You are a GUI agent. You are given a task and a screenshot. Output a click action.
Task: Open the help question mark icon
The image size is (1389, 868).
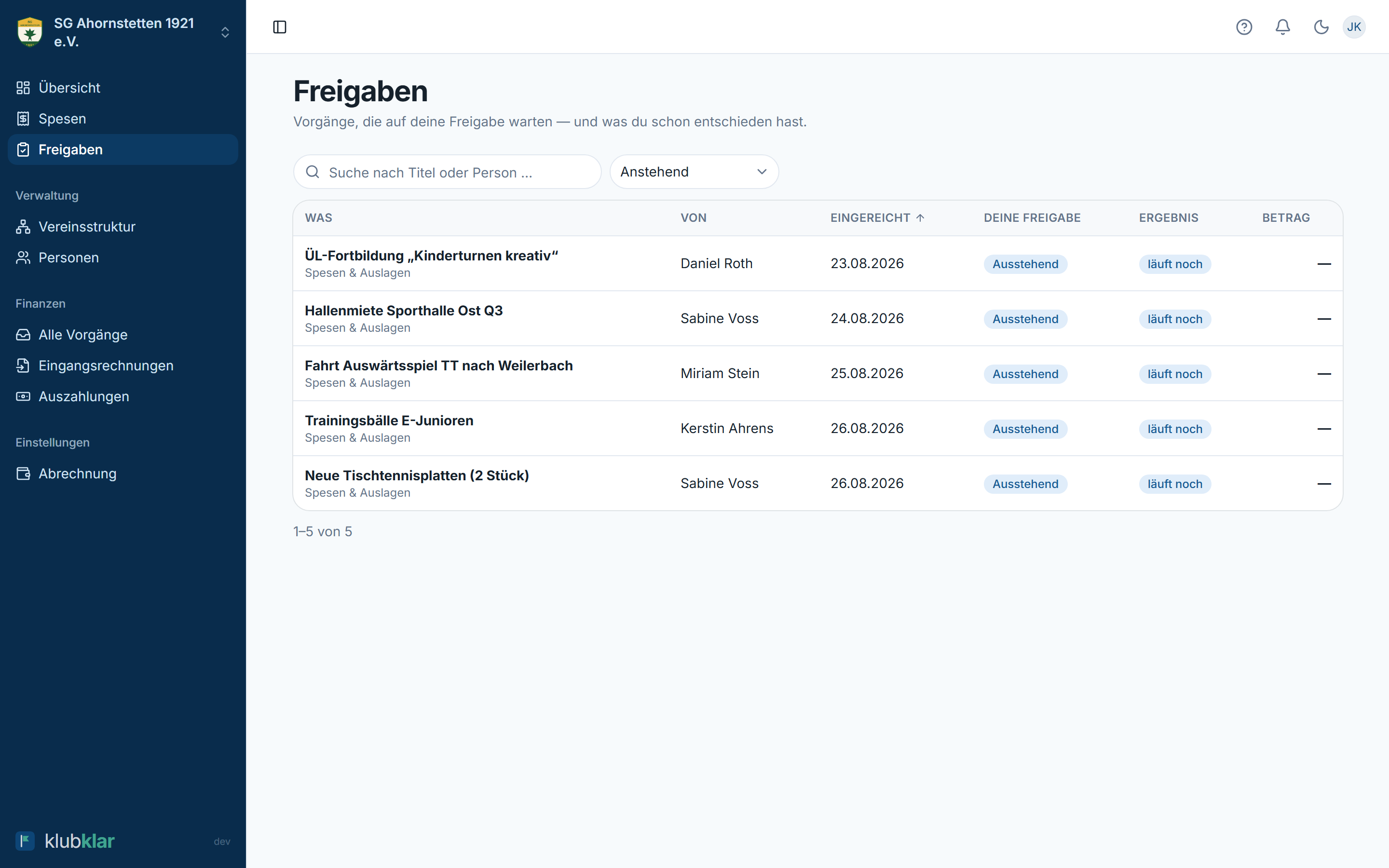(x=1244, y=27)
